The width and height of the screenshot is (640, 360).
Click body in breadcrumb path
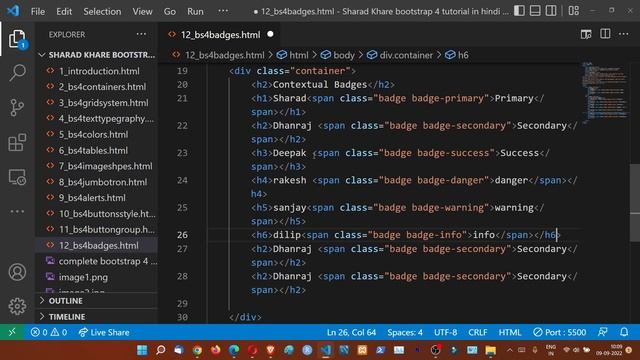click(x=338, y=55)
